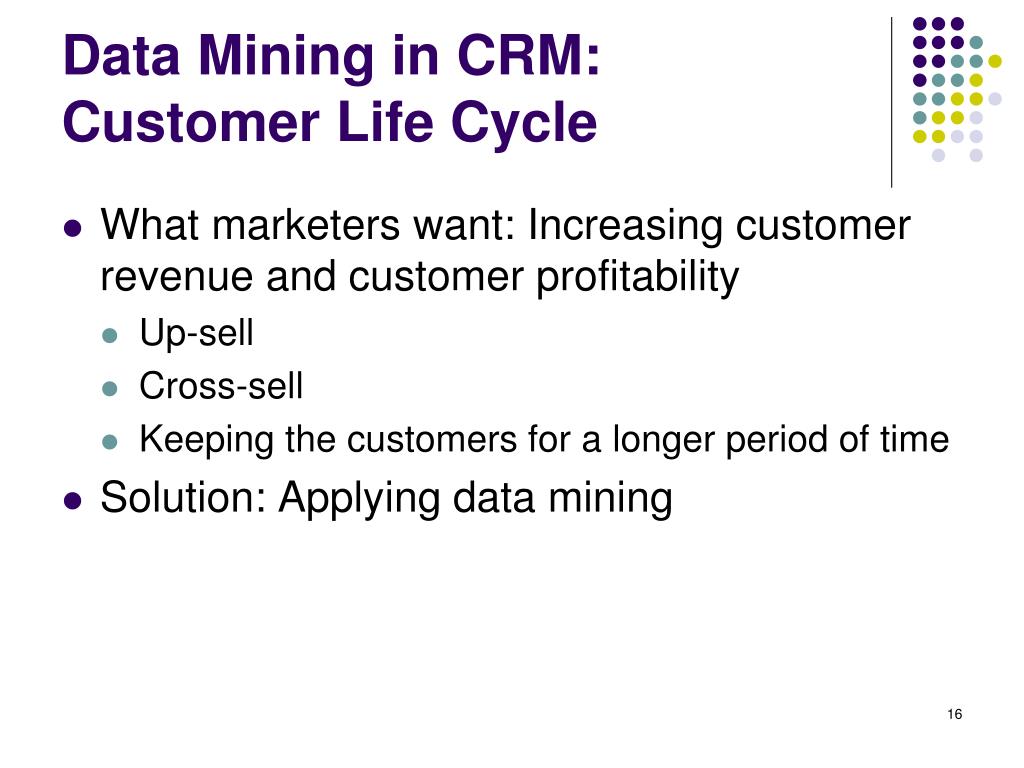1024x768 pixels.
Task: Select the text 'Up-sell'
Action: coord(196,334)
